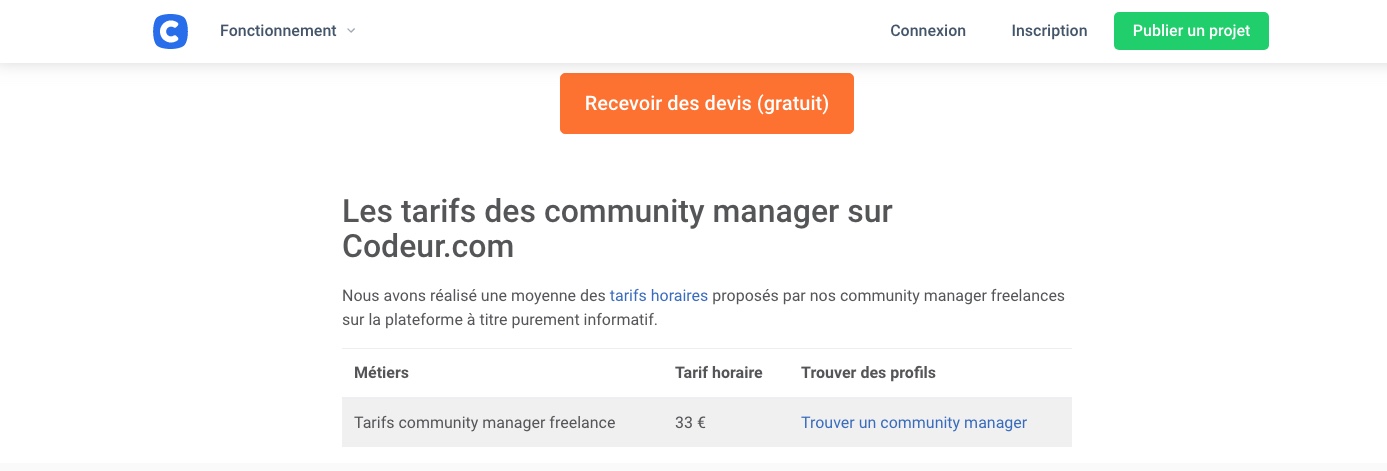1387x471 pixels.
Task: Click the orange Recevoir des devis (gratuit) button
Action: [x=707, y=103]
